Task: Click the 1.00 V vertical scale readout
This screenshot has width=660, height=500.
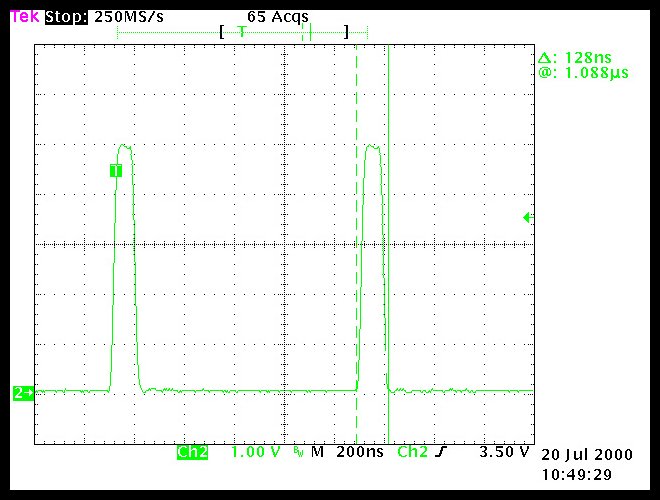Action: [x=256, y=452]
